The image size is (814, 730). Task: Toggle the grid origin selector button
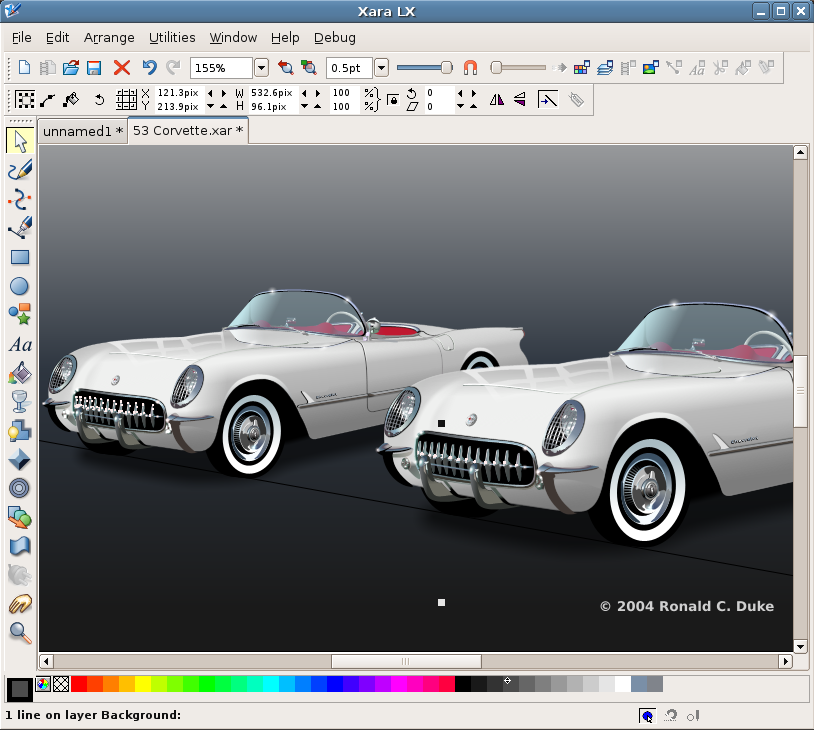(x=126, y=99)
